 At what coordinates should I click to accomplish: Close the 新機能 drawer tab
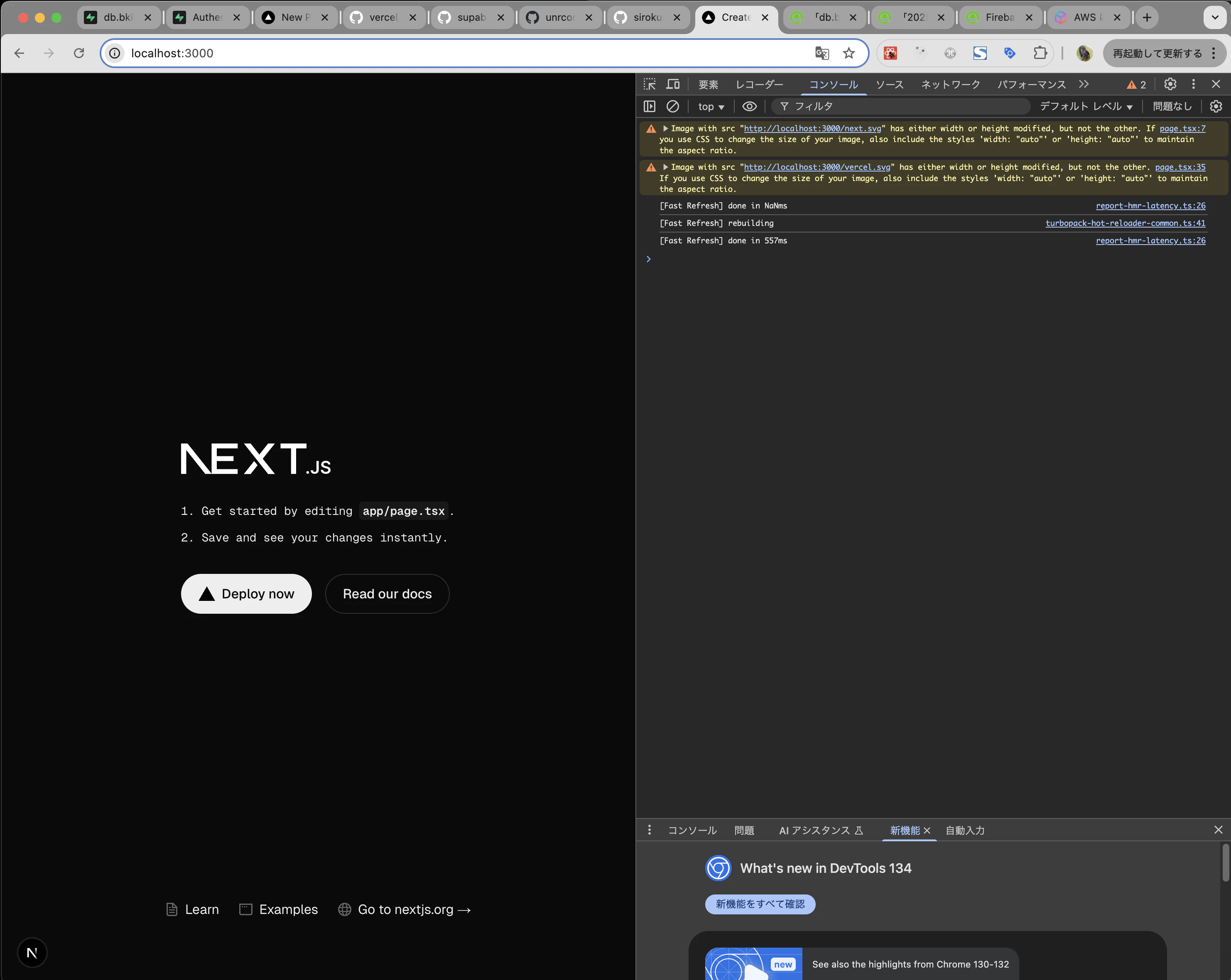[x=927, y=831]
